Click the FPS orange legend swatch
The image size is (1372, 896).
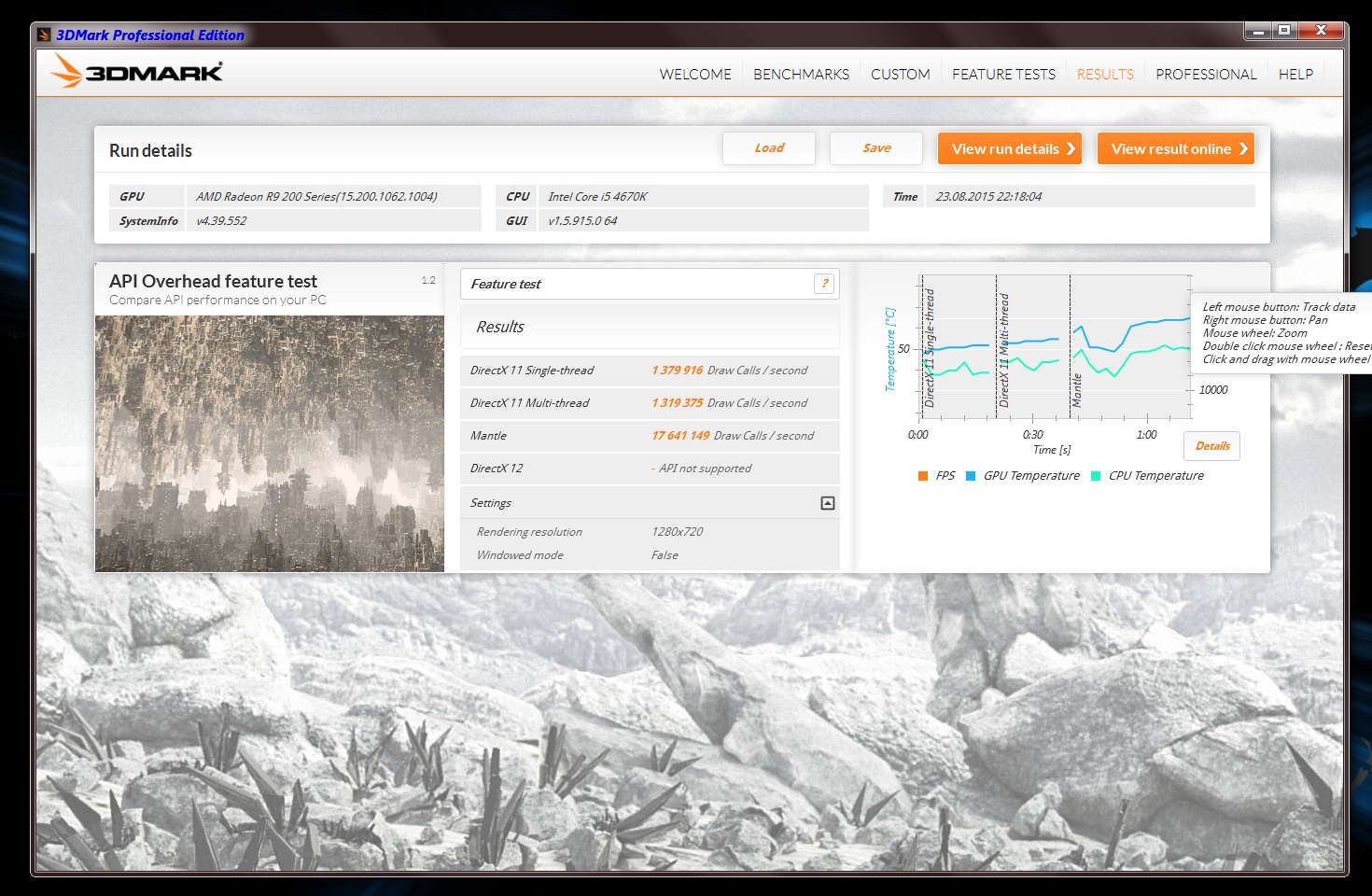pyautogui.click(x=923, y=476)
